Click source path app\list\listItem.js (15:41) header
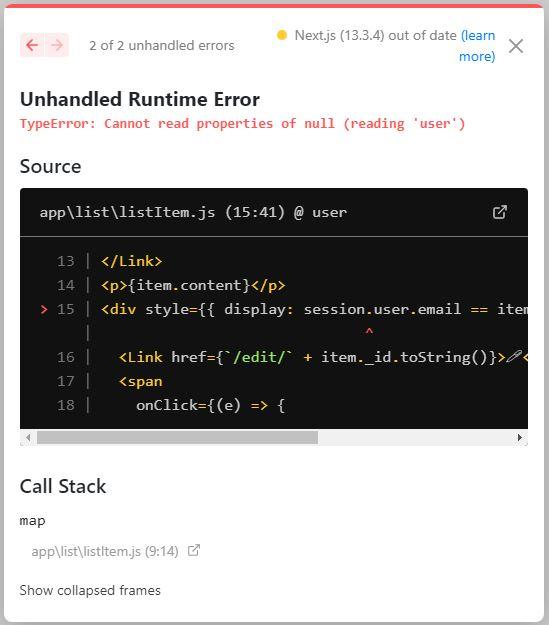Viewport: 549px width, 625px height. pos(193,212)
